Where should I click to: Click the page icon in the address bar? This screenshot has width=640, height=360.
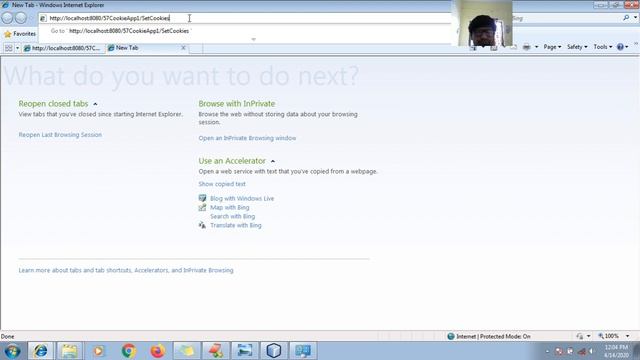pos(43,18)
